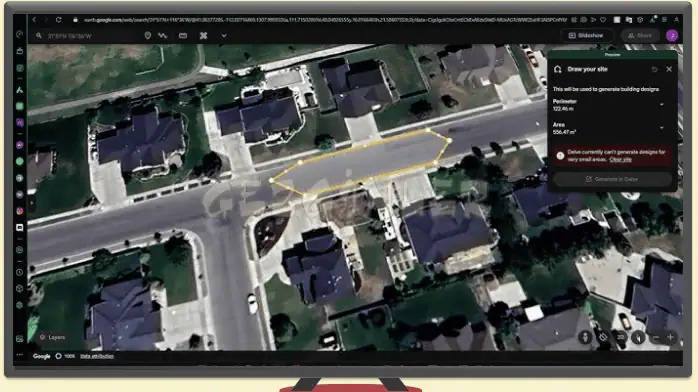698x392 pixels.
Task: Click the building design tool icon
Action: [x=203, y=36]
